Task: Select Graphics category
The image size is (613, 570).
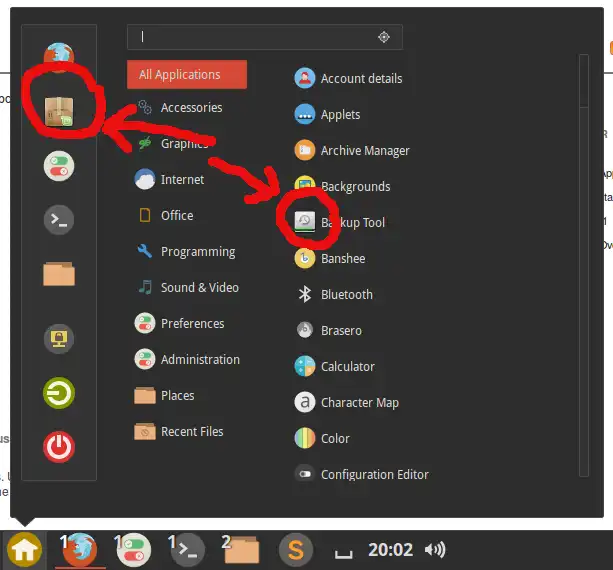Action: coord(172,143)
